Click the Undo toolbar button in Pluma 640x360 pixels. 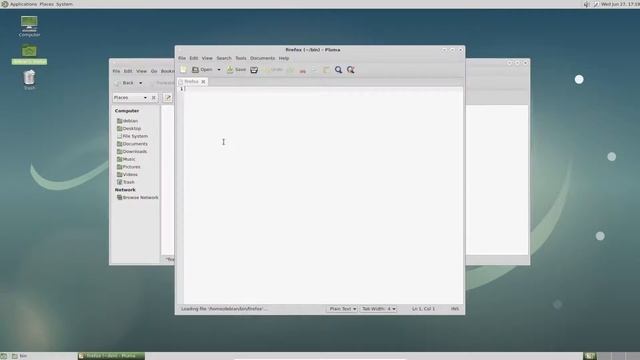tap(273, 70)
